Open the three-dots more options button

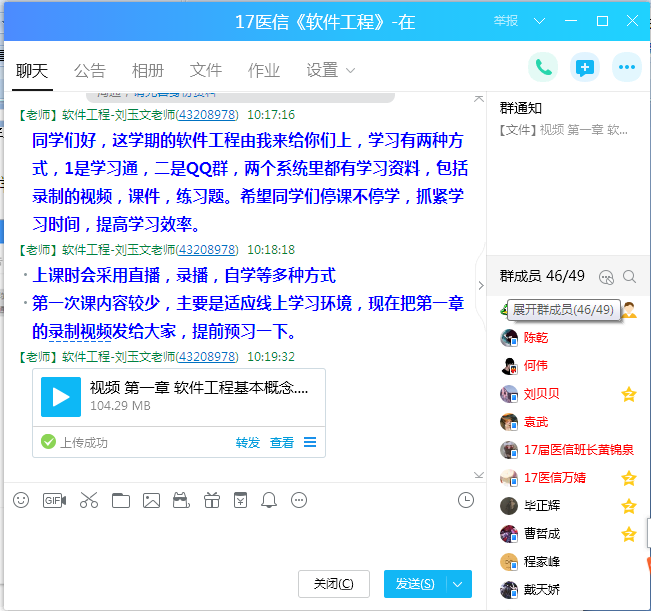[627, 67]
